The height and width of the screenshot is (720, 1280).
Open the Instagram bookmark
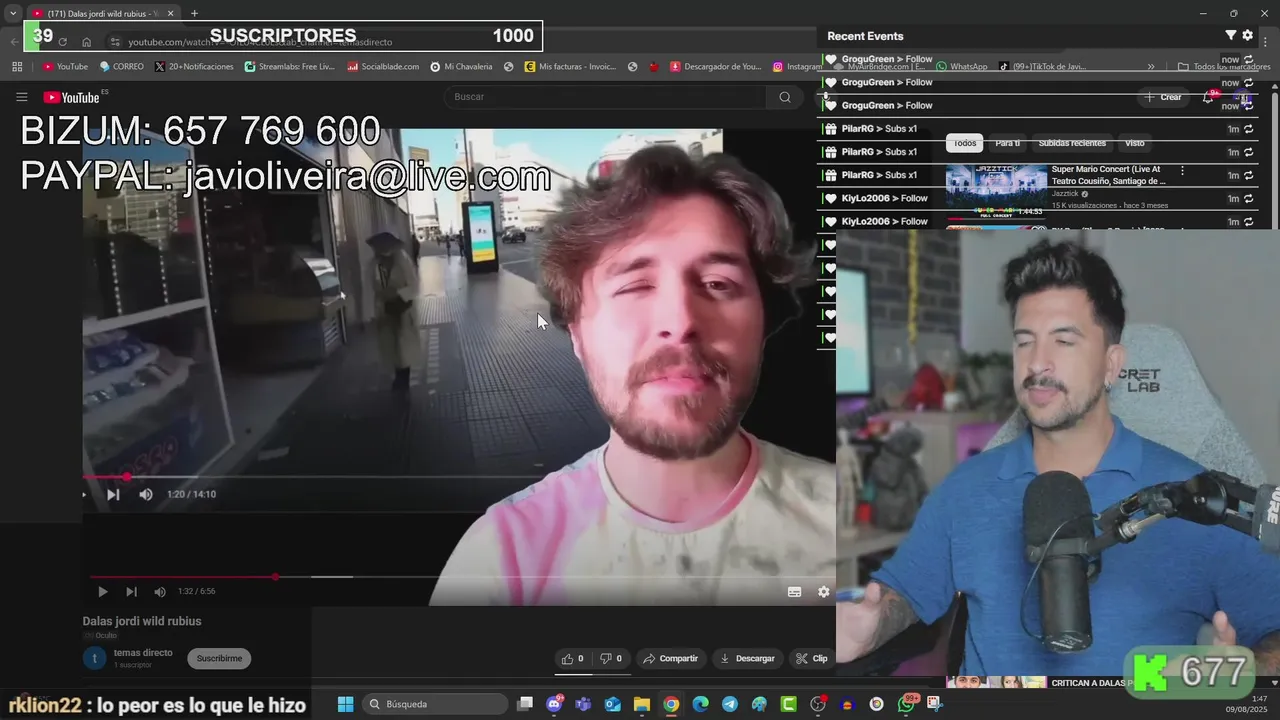[x=797, y=67]
